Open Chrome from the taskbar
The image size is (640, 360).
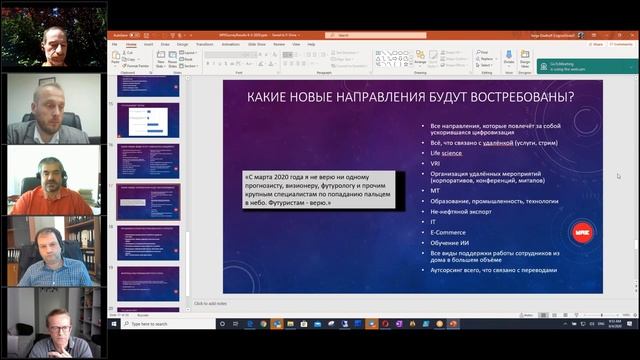[263, 324]
